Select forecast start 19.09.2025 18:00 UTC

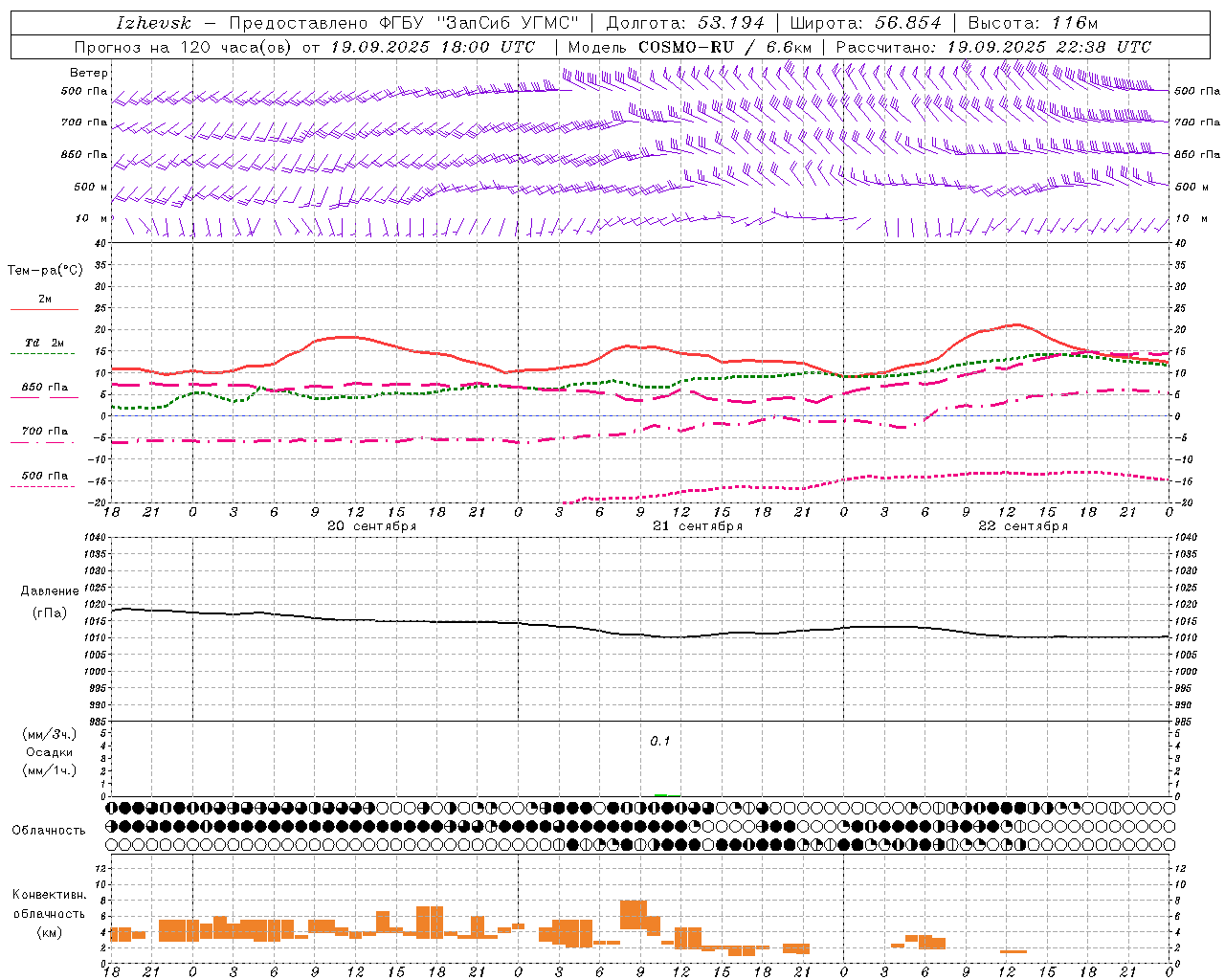point(433,47)
